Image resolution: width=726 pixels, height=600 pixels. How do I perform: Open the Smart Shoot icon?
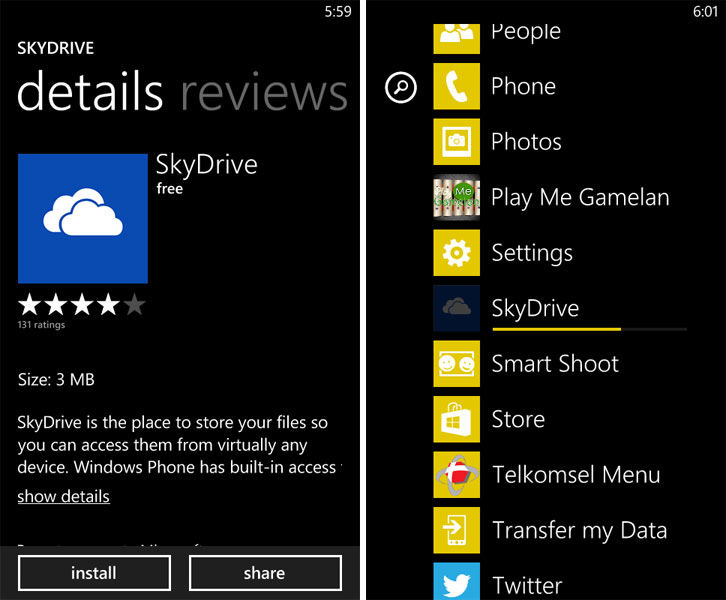pos(457,364)
